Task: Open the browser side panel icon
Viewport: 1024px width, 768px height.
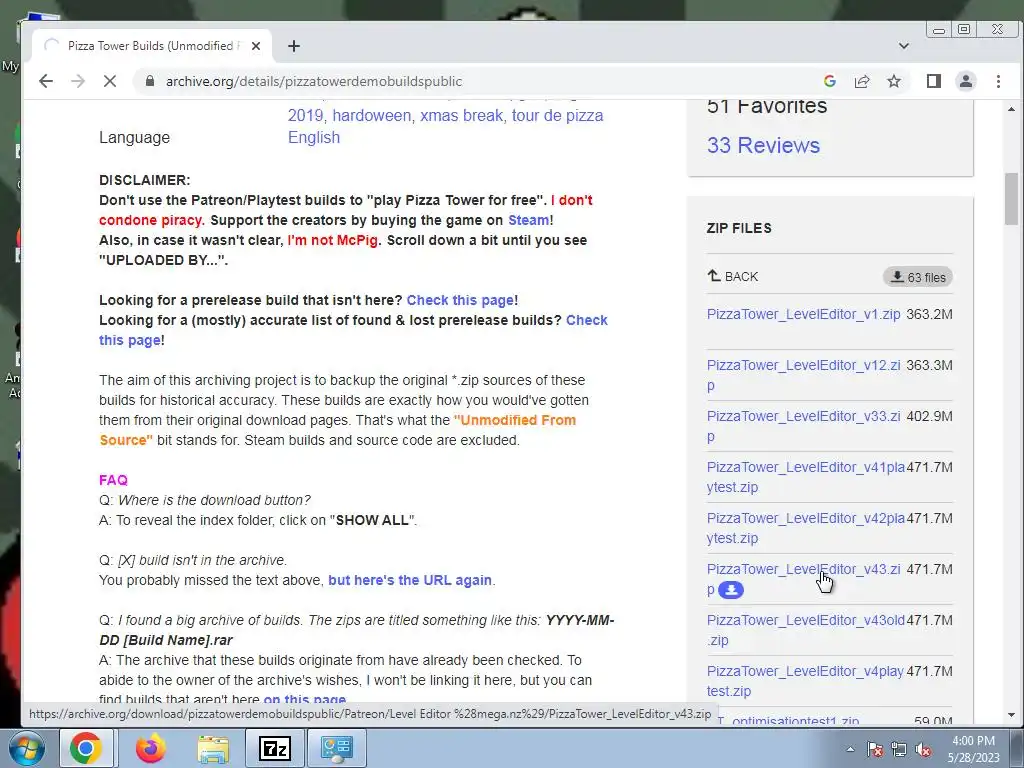Action: (x=933, y=81)
